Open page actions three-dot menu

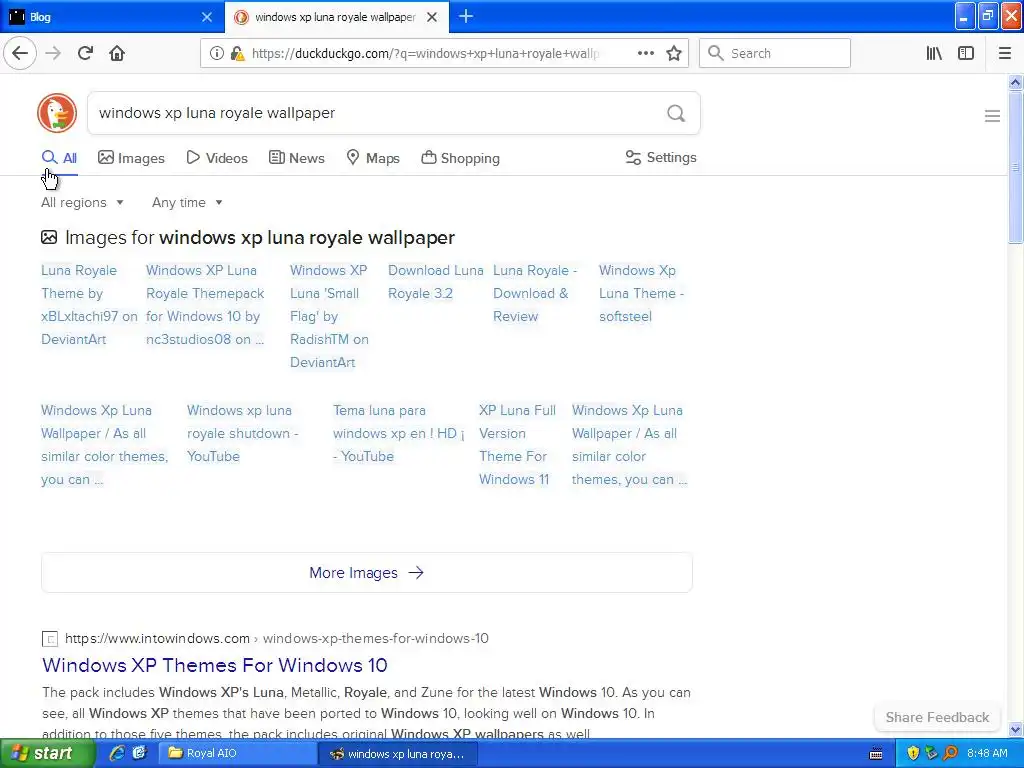[x=646, y=54]
